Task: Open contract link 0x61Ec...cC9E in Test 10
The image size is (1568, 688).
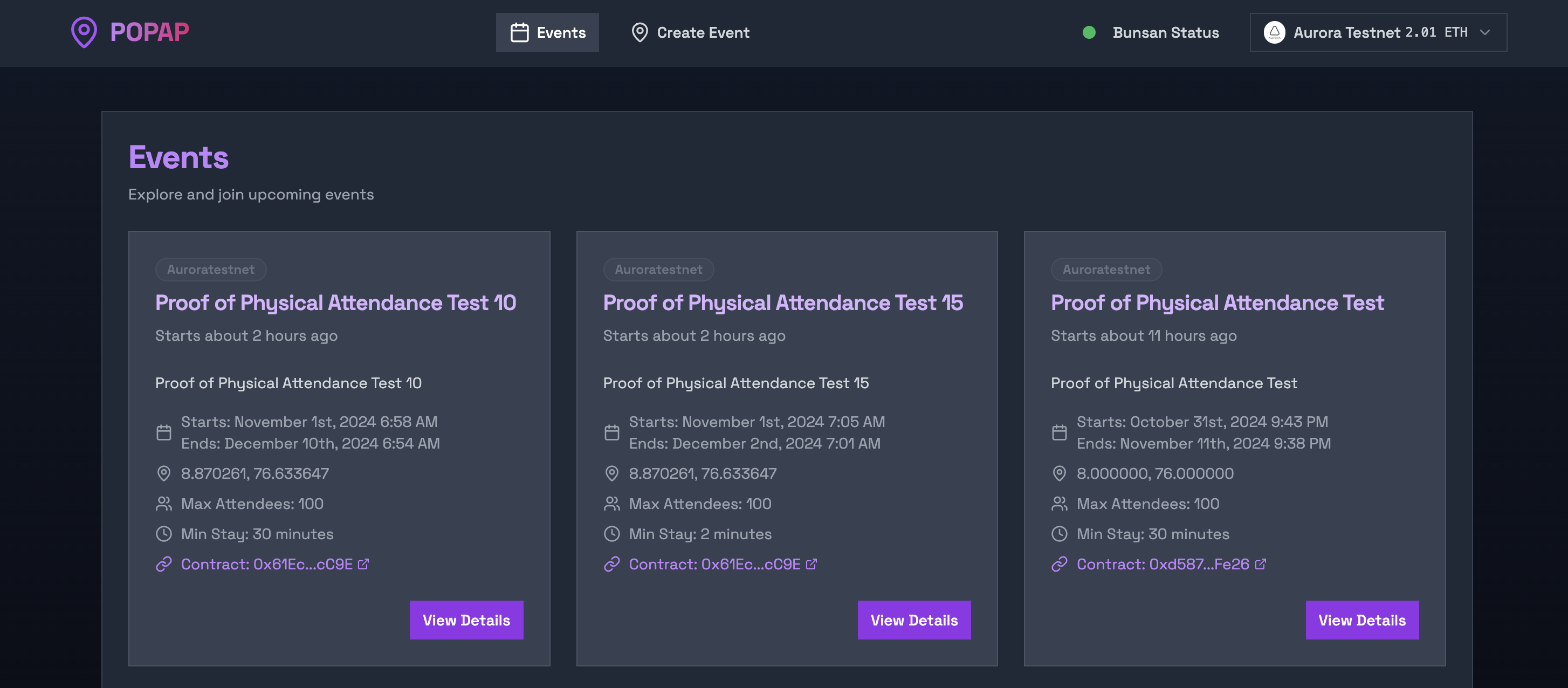Action: (x=266, y=564)
